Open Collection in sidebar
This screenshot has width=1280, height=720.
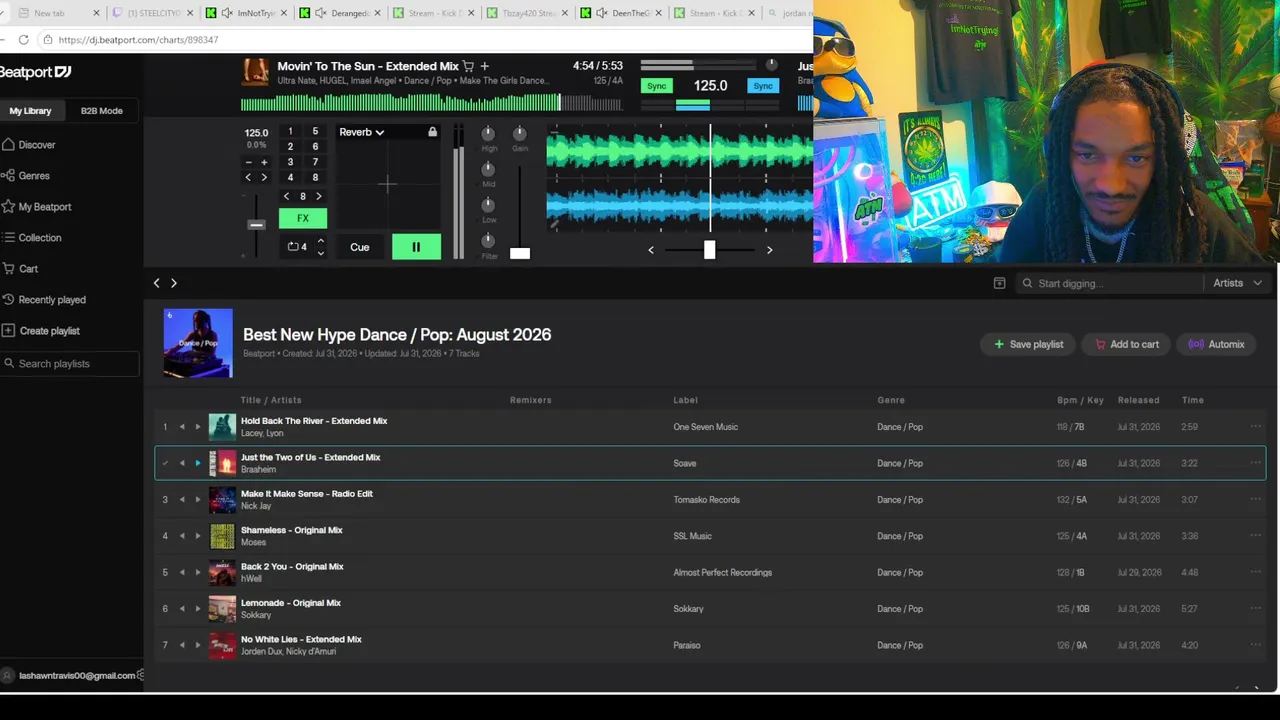[x=32, y=238]
